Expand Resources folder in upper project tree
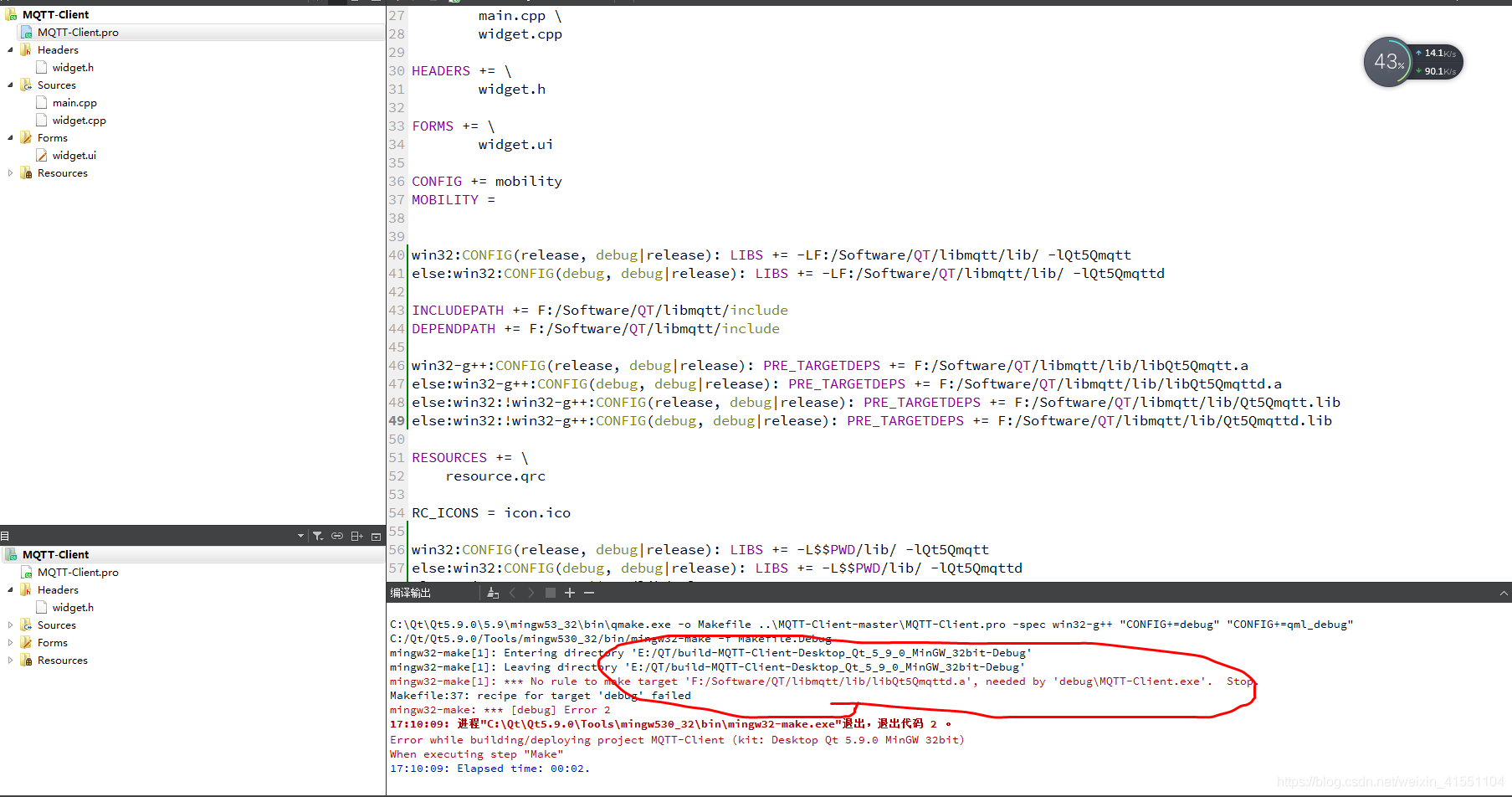This screenshot has width=1512, height=797. 10,173
